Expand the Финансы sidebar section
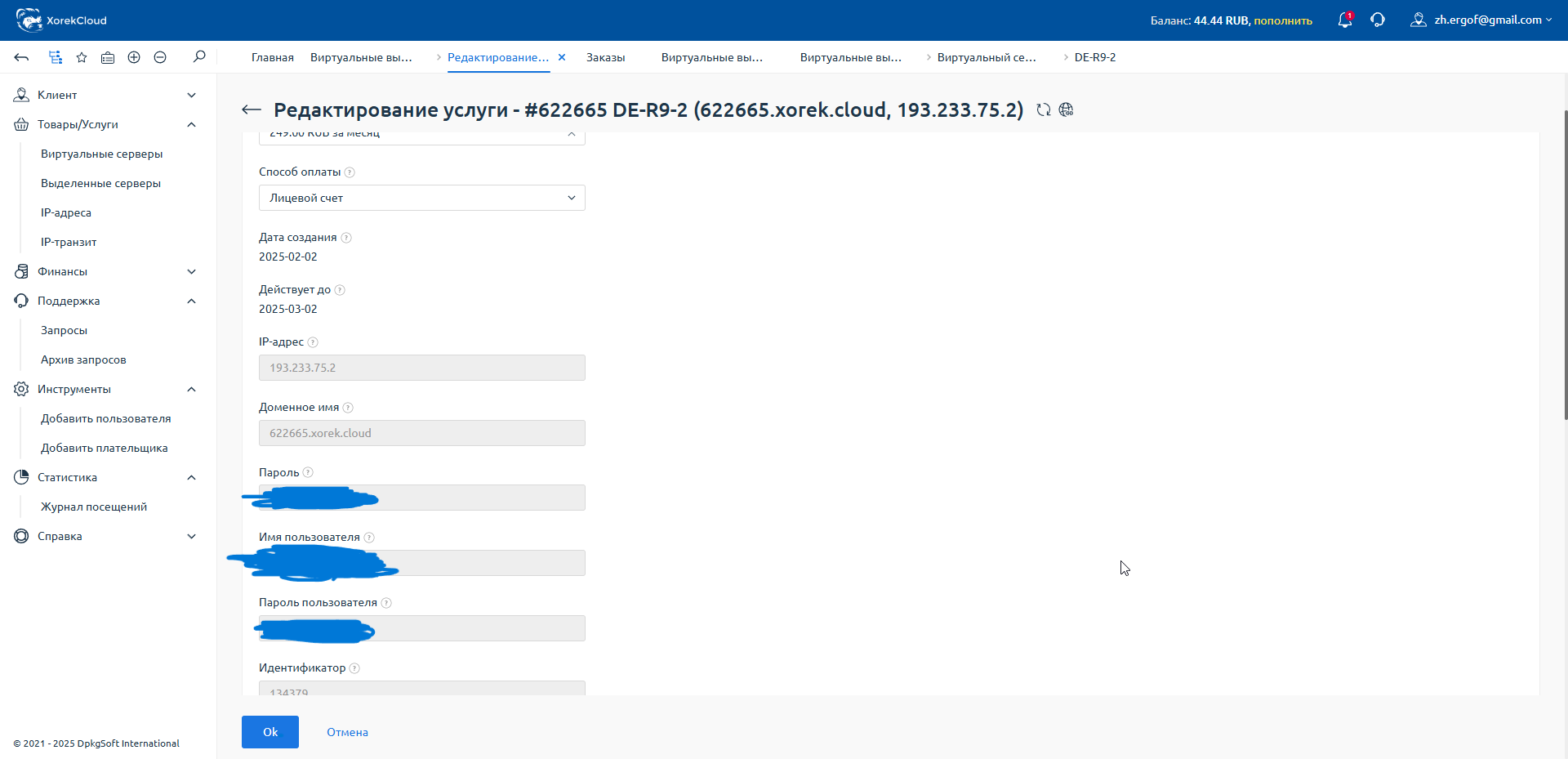 106,271
